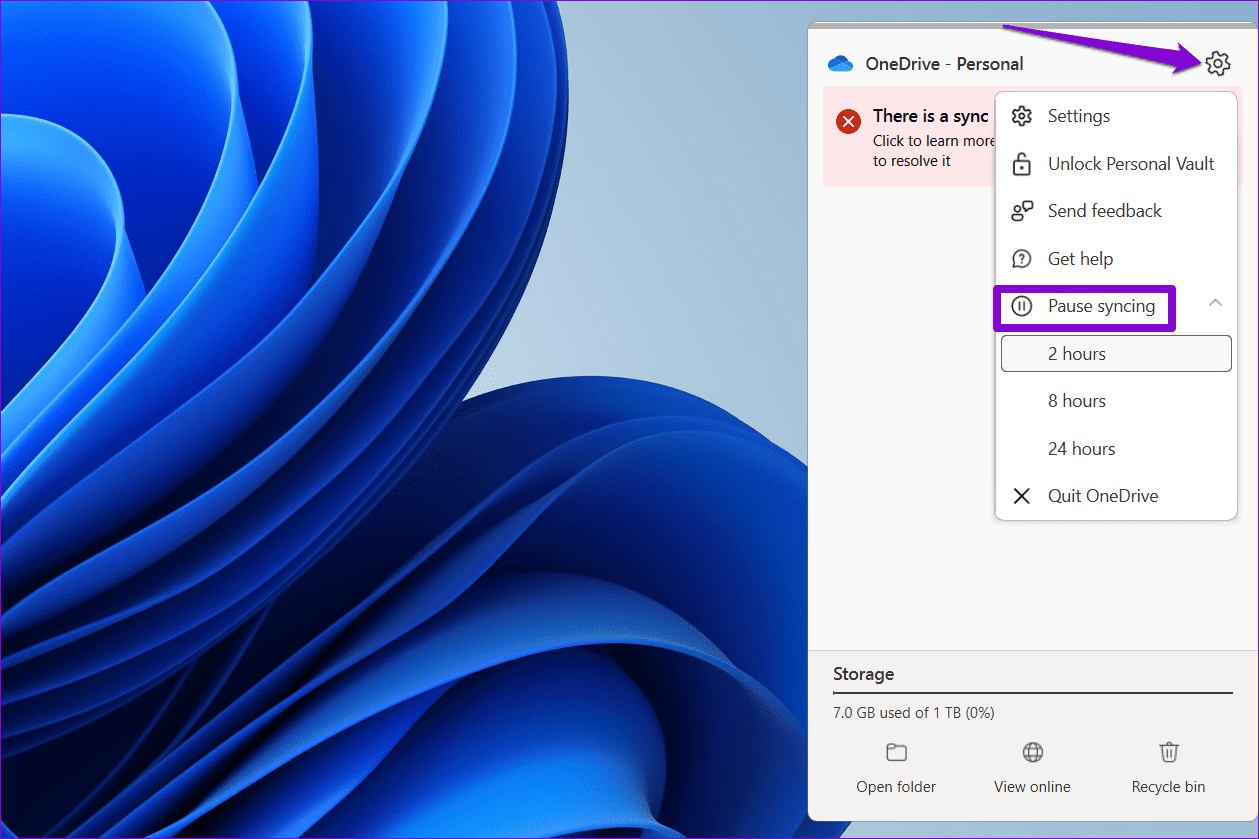1259x839 pixels.
Task: Open the OneDrive gear settings icon
Action: click(1217, 64)
